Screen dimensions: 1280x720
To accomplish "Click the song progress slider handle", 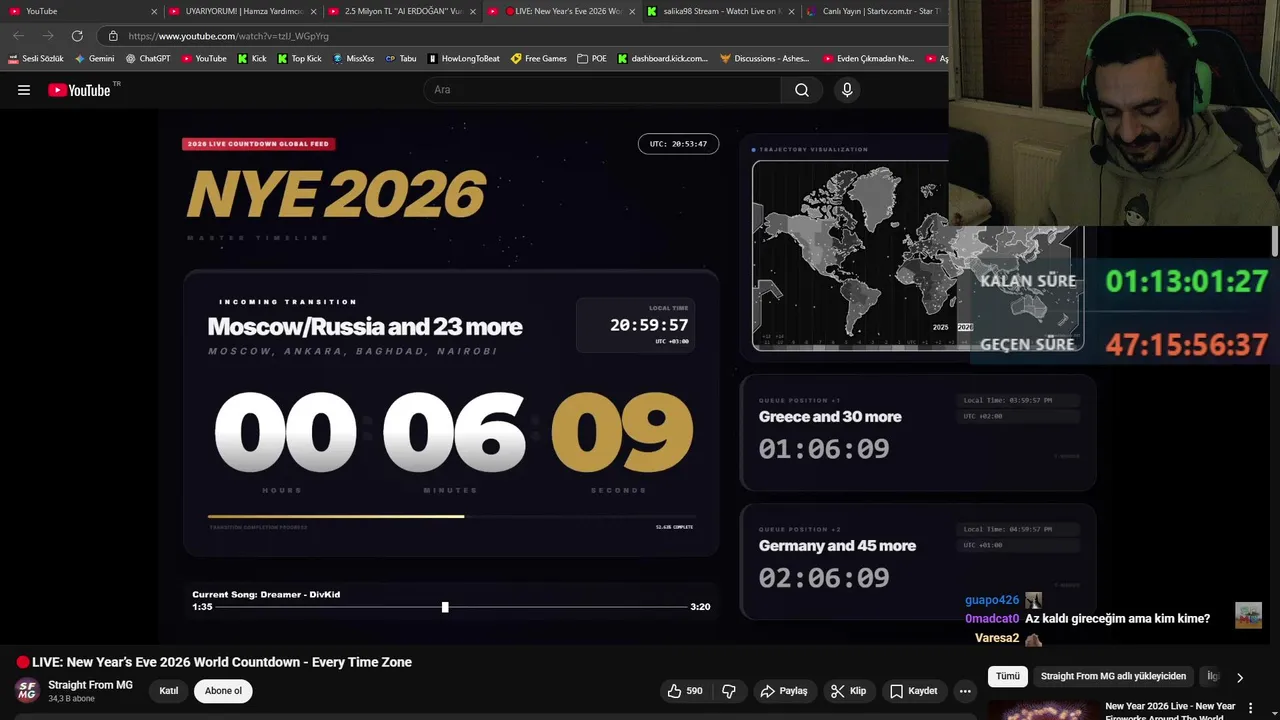I will pos(445,607).
